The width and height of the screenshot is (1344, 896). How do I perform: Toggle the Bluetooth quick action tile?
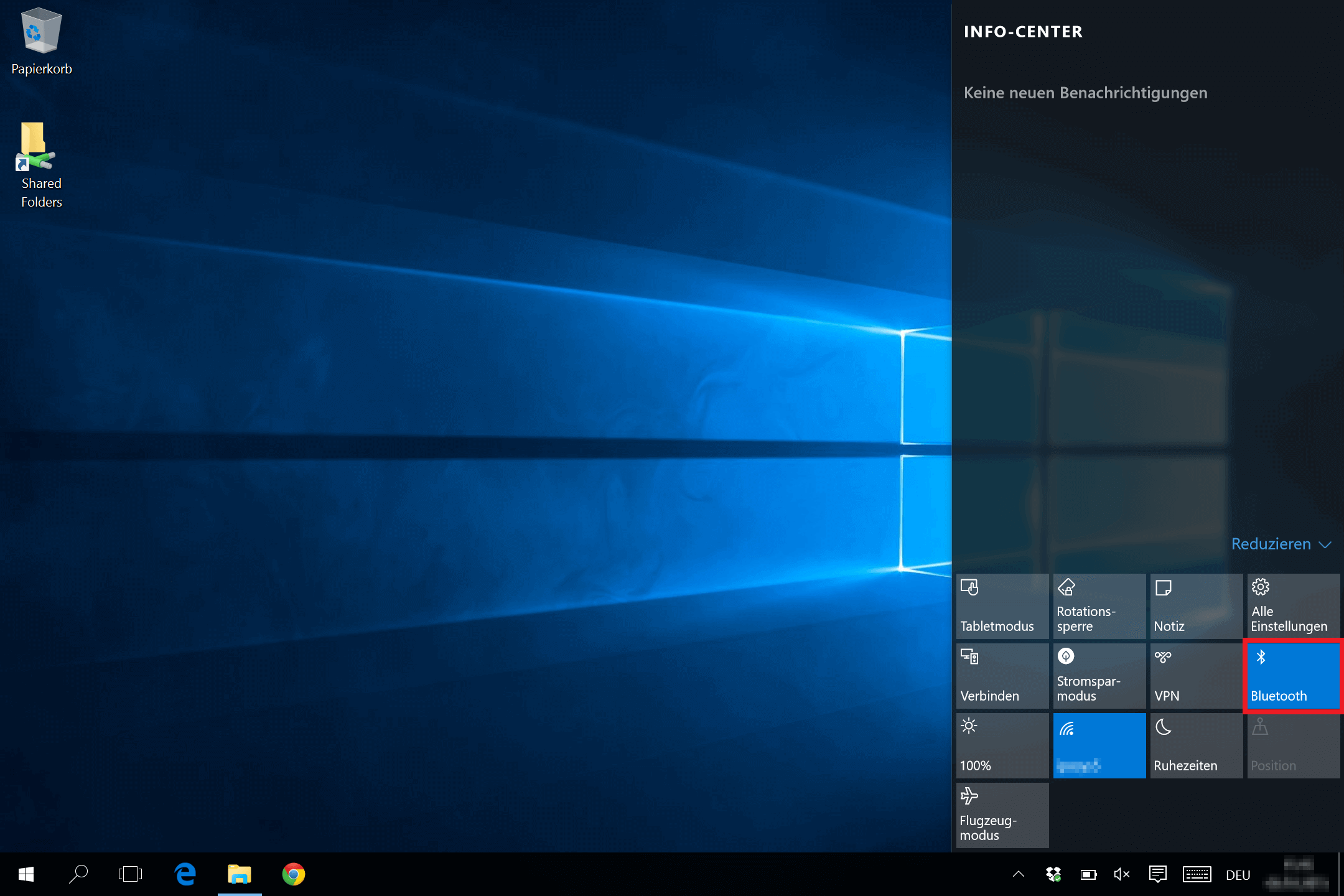point(1293,676)
